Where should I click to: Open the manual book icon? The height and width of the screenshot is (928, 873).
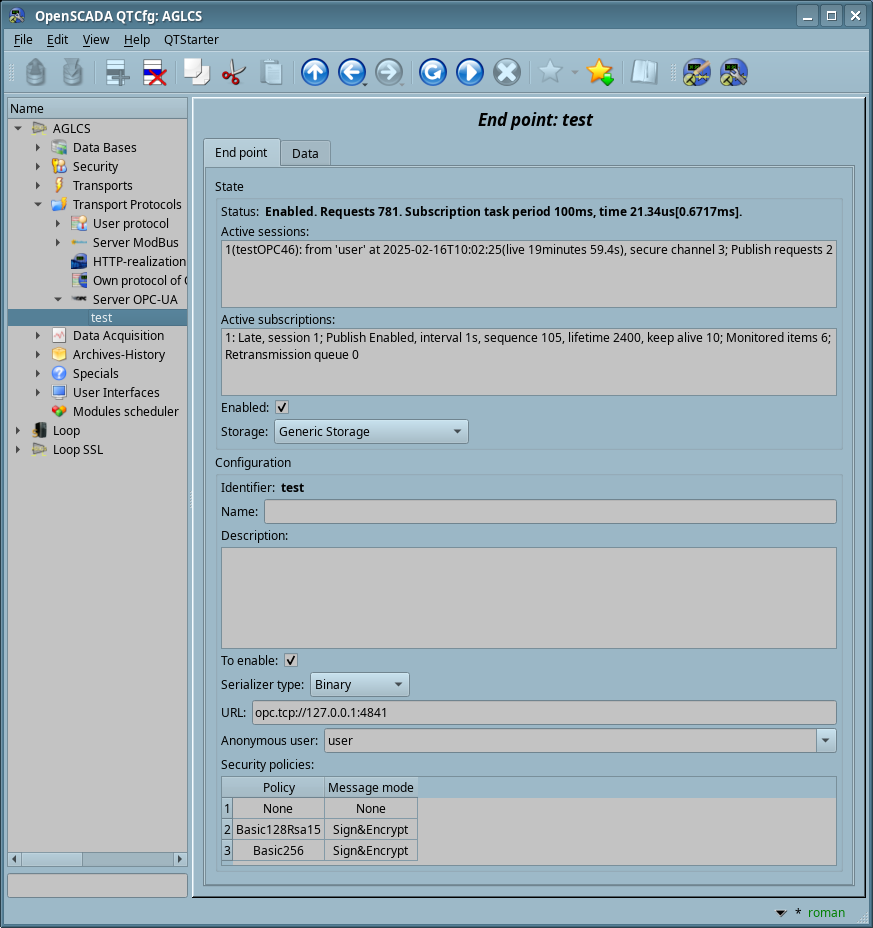point(643,72)
